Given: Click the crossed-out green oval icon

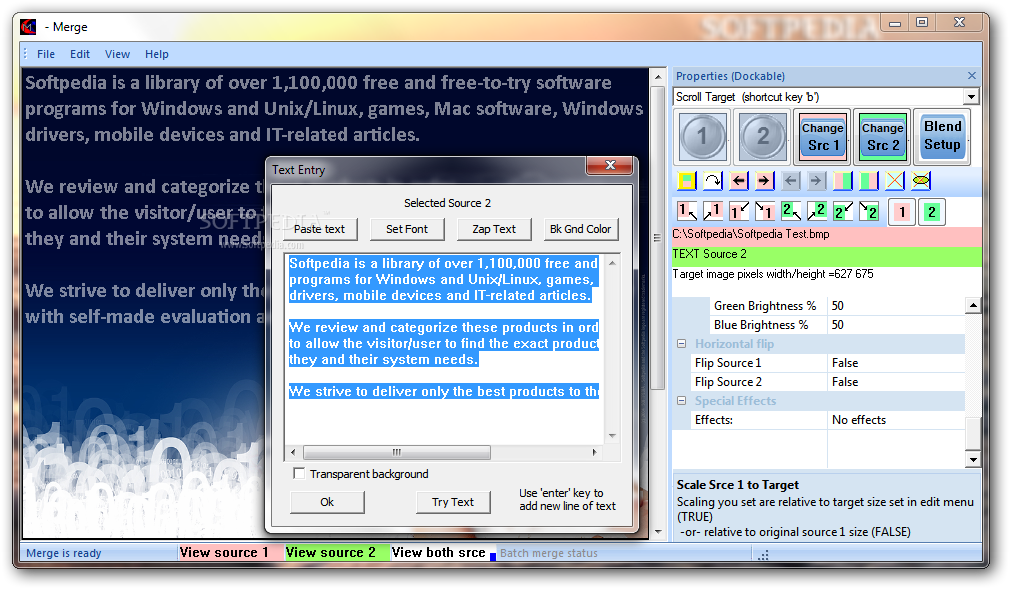Looking at the screenshot, I should (x=921, y=181).
